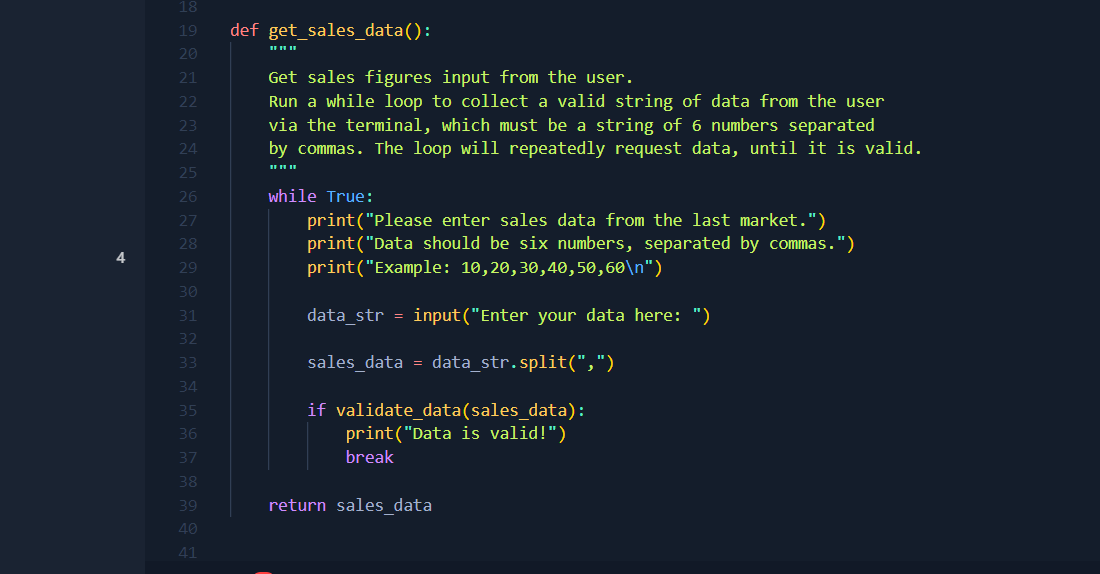
Task: Click the docstring line starting "Get sales figures"
Action: [451, 77]
